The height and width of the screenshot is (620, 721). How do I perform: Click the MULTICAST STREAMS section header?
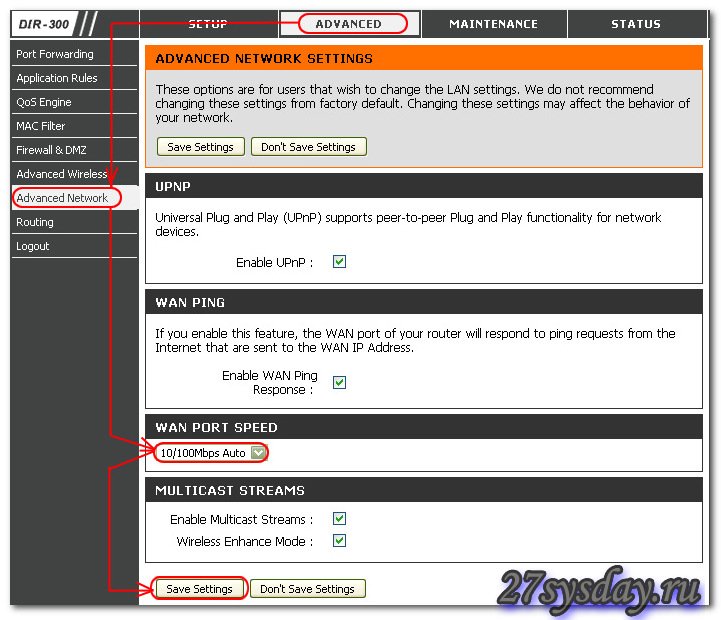click(x=423, y=490)
